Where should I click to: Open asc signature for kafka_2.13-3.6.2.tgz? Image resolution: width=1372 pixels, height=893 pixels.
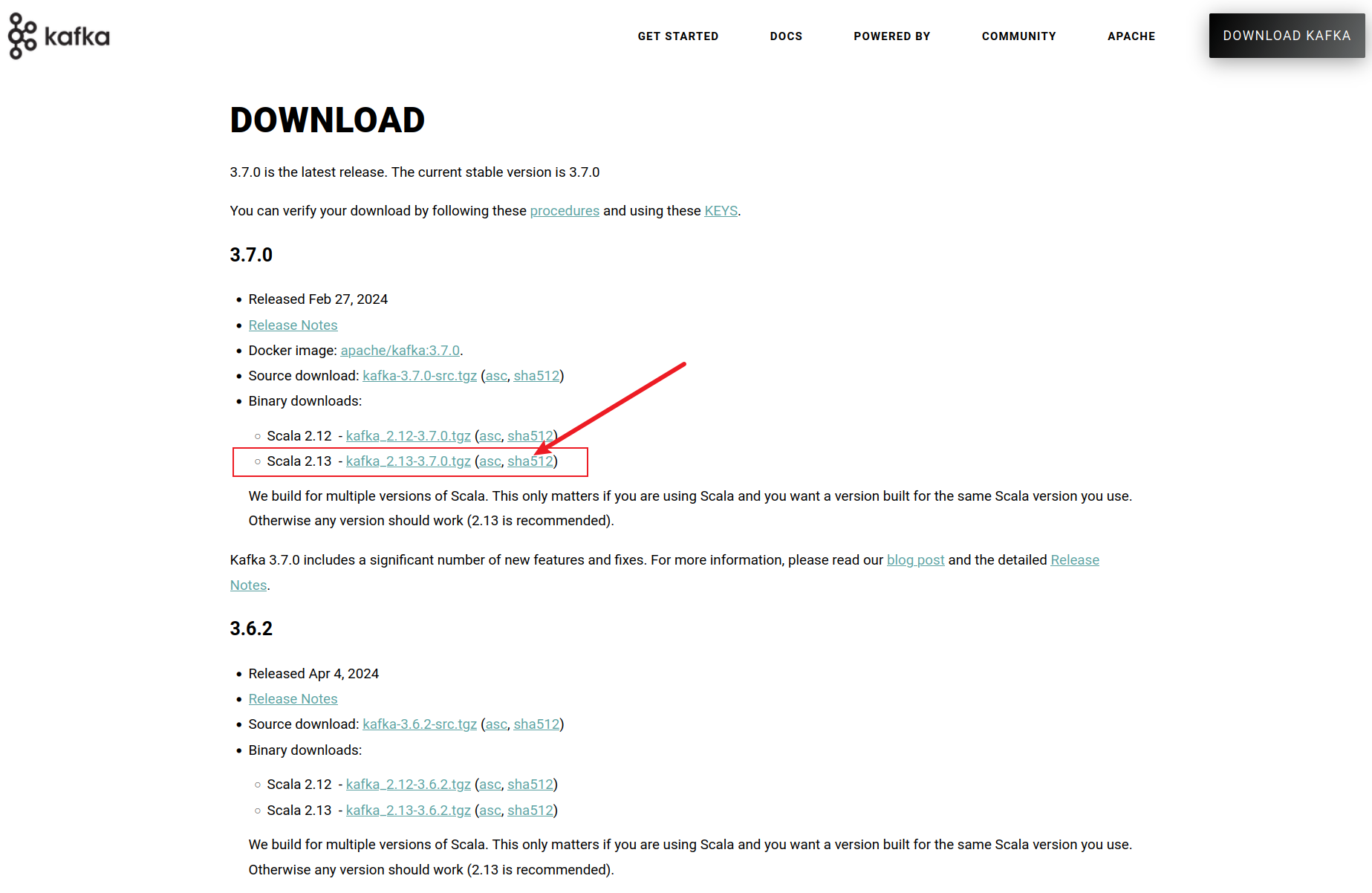click(490, 811)
